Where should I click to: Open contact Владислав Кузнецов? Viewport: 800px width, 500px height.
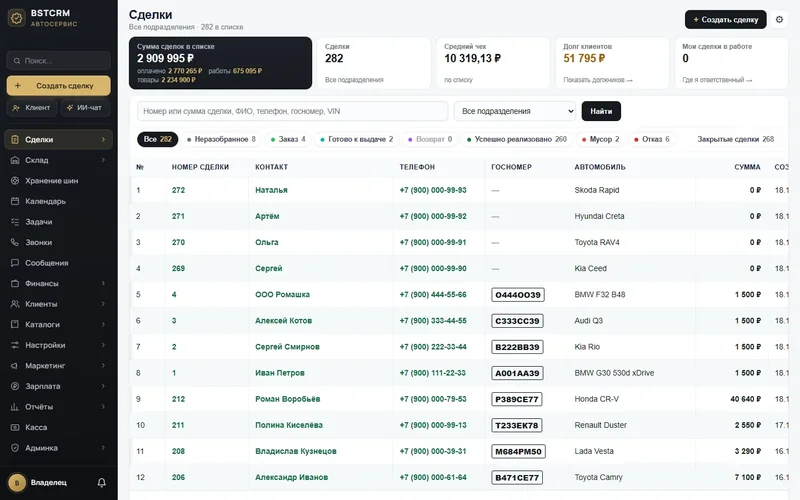coord(295,452)
